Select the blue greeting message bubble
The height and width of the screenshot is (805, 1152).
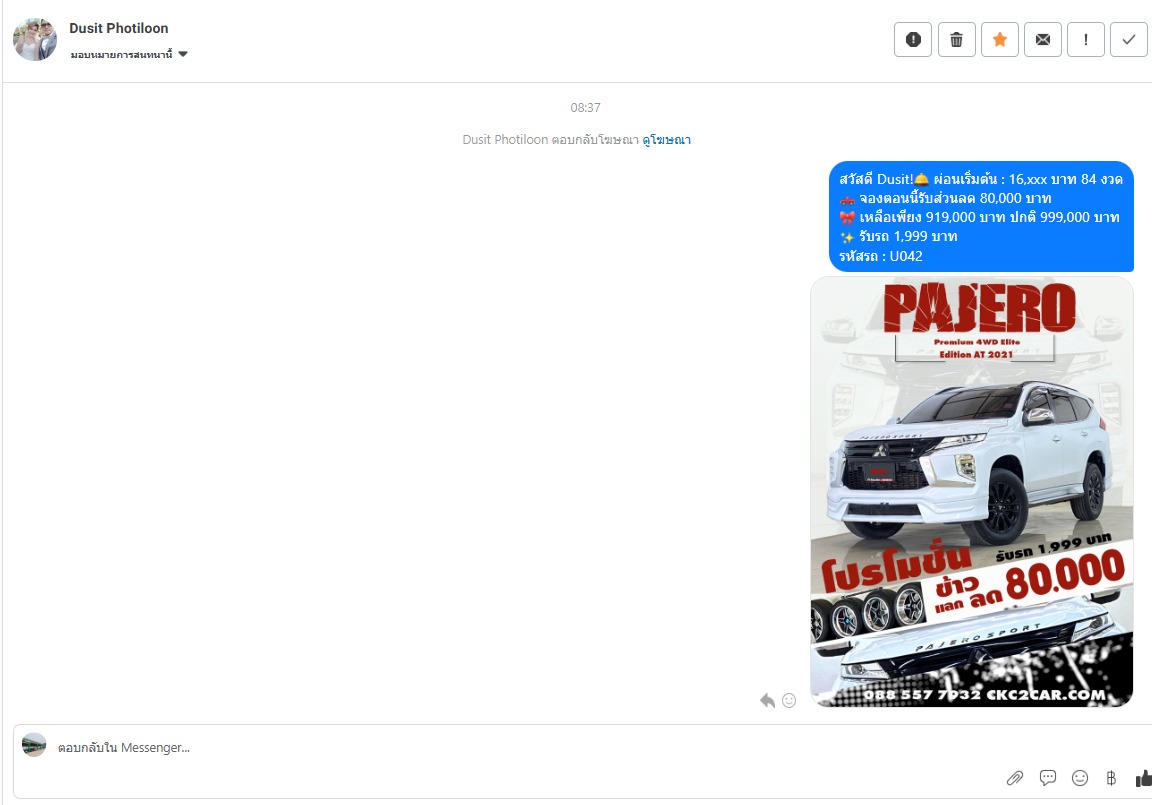[981, 217]
